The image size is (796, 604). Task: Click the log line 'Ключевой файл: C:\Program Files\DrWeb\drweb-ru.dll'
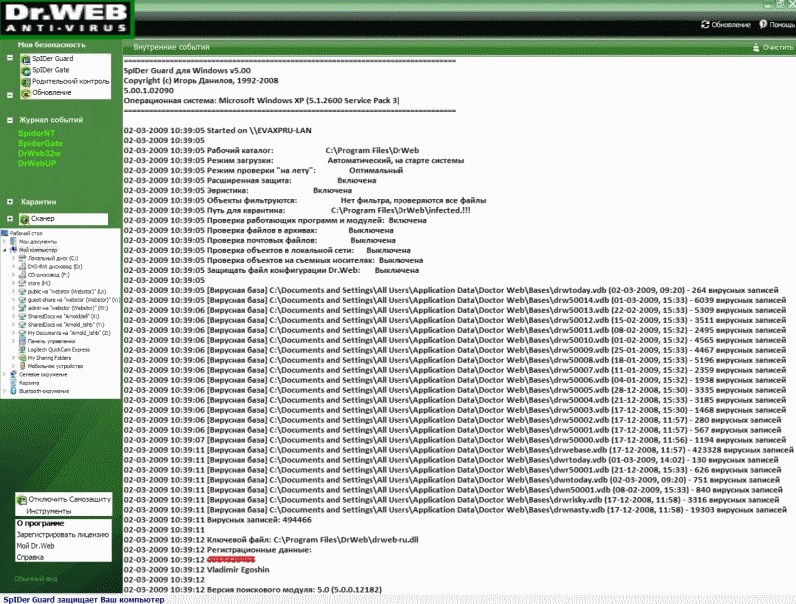(271, 540)
